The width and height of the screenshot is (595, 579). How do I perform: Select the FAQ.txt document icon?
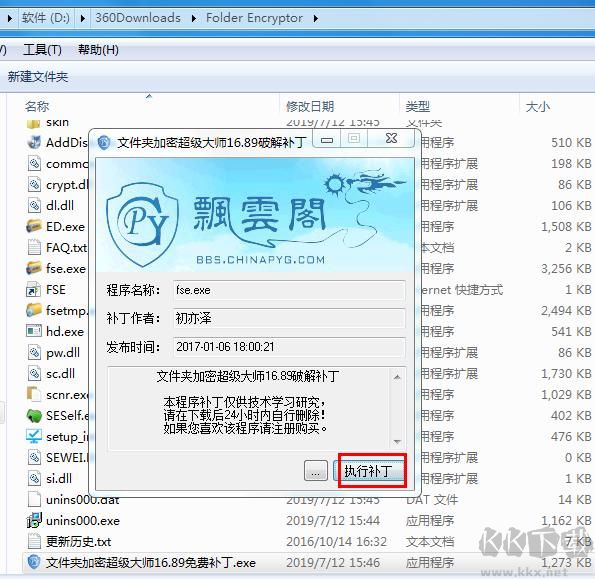point(34,248)
